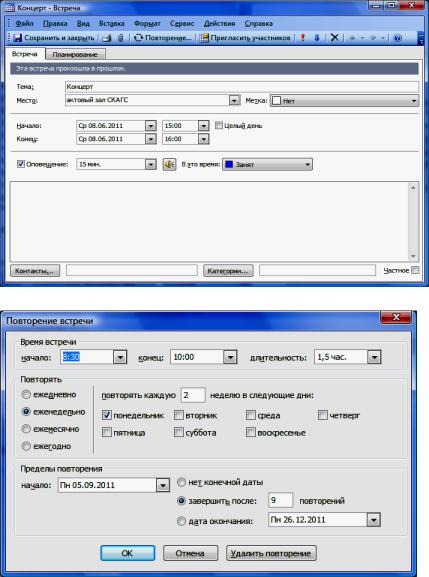Toggle the пятница checkbox
This screenshot has width=429, height=577.
pos(107,432)
